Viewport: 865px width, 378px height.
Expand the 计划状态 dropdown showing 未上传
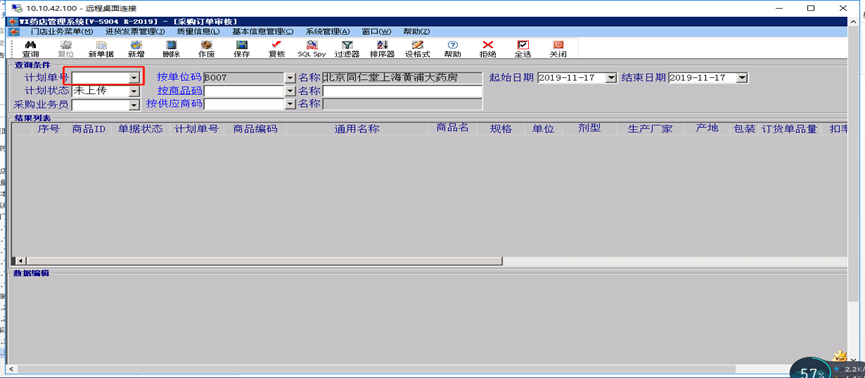(134, 91)
